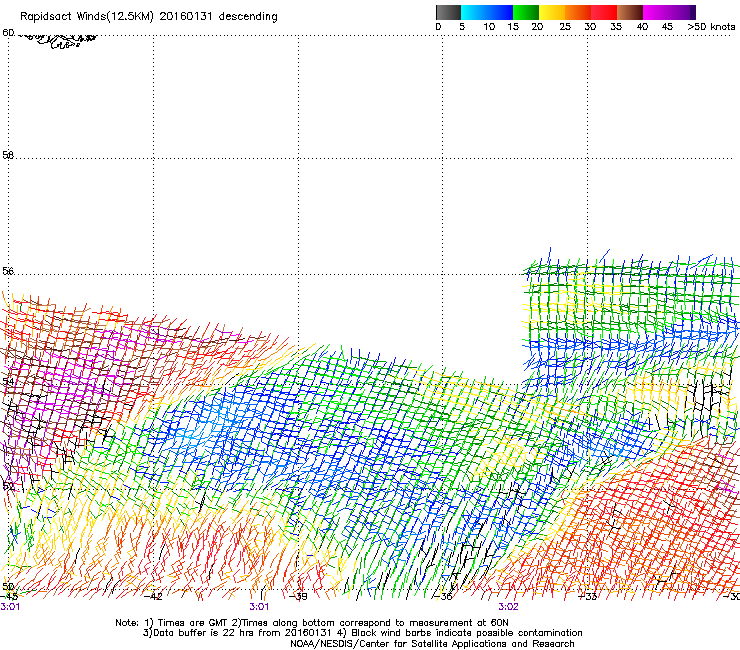Click the '>50 knots' legend label

point(711,27)
